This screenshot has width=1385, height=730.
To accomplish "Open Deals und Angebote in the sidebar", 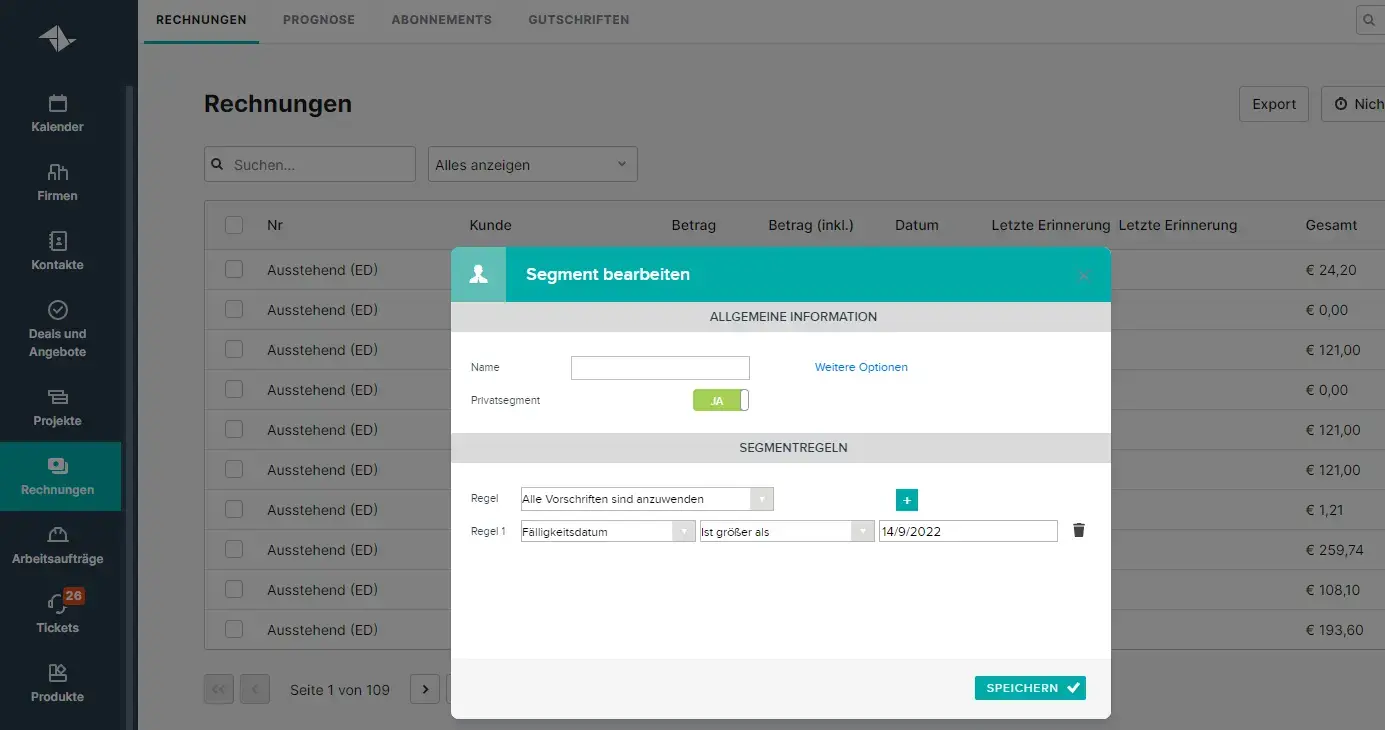I will point(58,330).
